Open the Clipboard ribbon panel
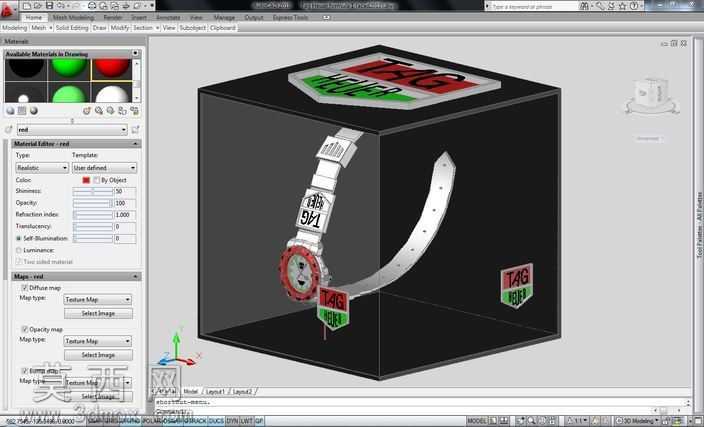 (x=223, y=28)
